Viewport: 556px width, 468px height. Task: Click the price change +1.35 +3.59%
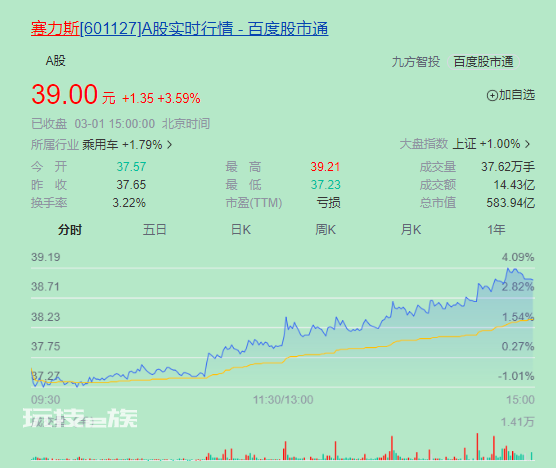(x=161, y=98)
